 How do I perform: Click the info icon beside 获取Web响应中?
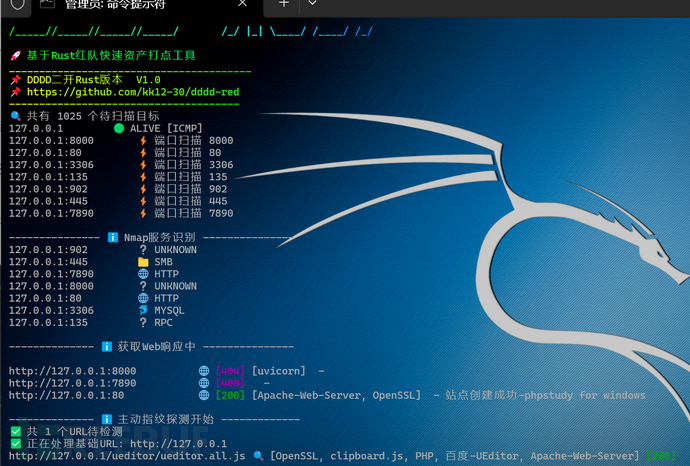pos(106,347)
